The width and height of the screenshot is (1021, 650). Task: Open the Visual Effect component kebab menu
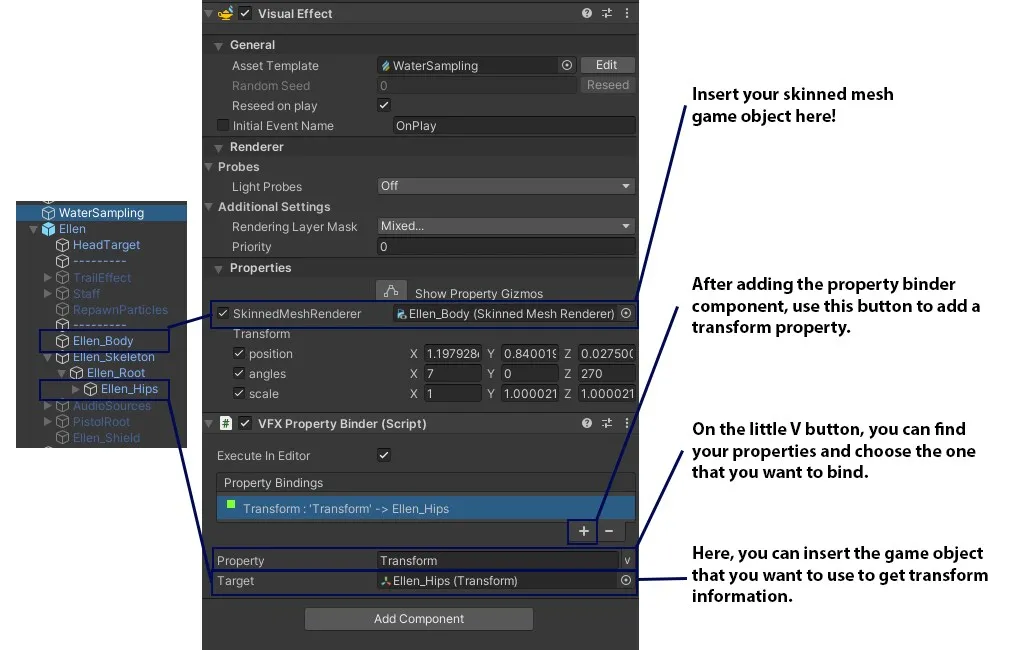click(626, 13)
